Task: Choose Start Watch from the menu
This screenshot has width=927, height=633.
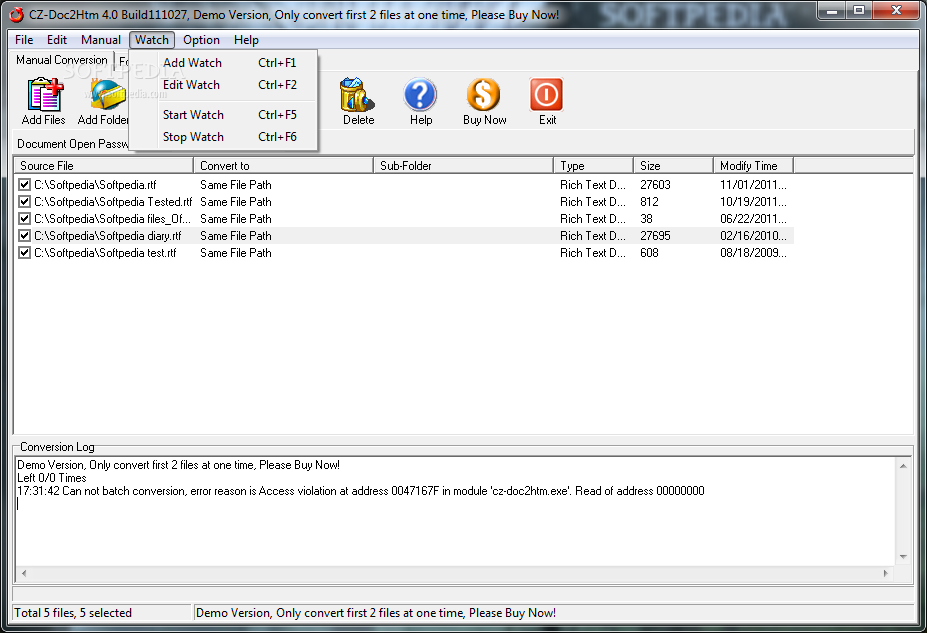Action: (x=223, y=115)
